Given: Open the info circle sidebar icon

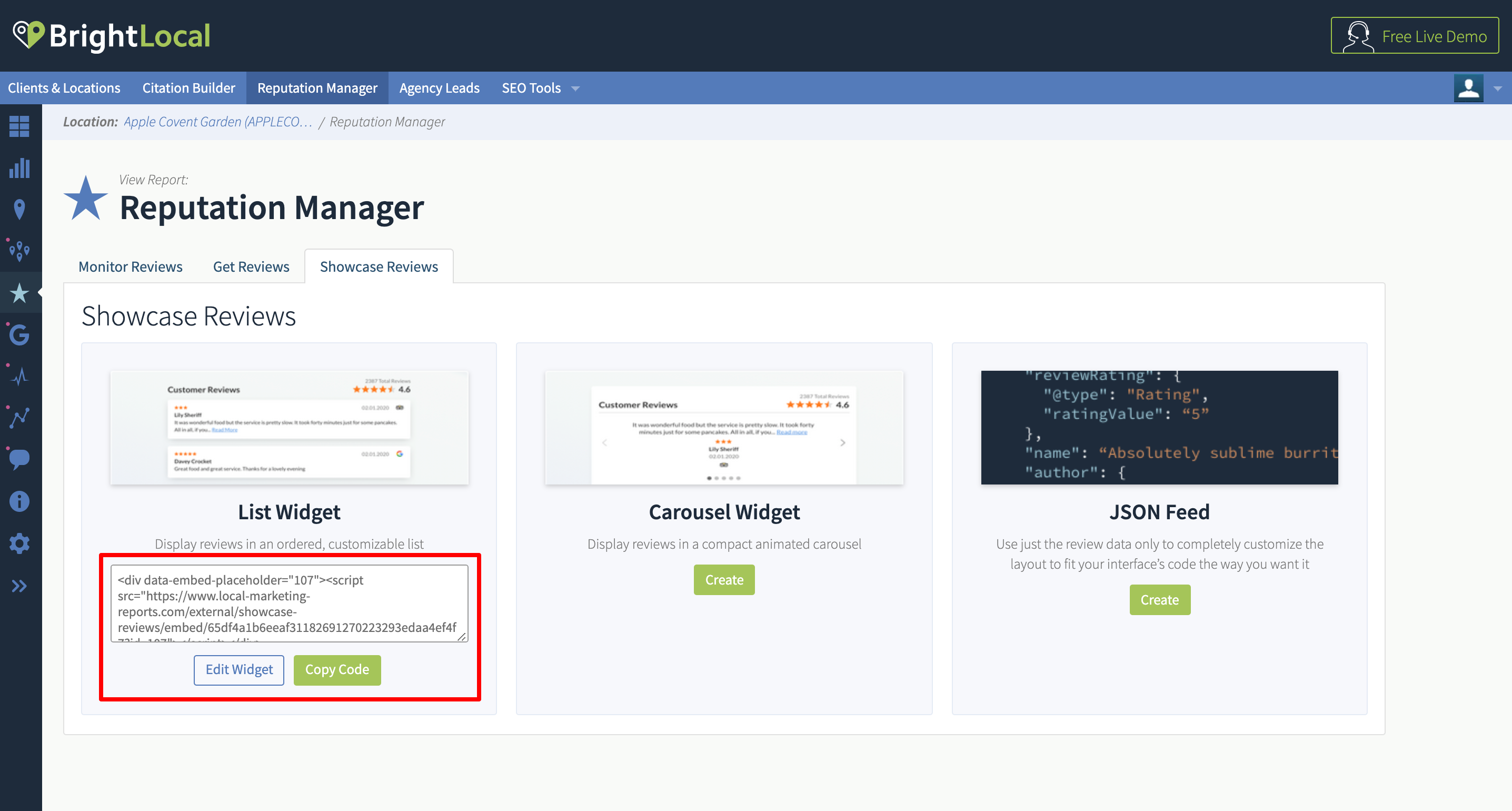Looking at the screenshot, I should tap(19, 501).
